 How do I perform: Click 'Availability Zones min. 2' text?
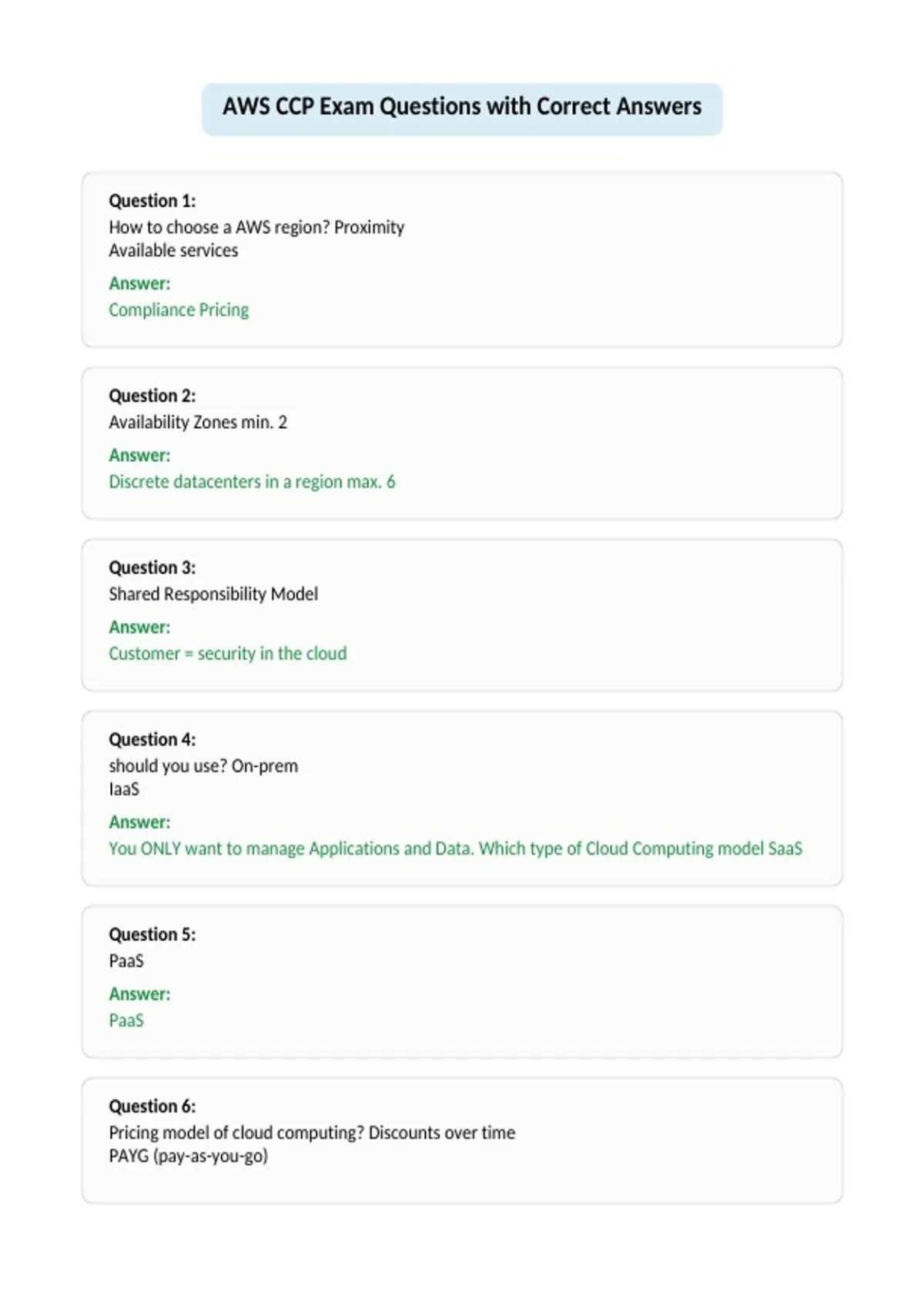tap(198, 422)
